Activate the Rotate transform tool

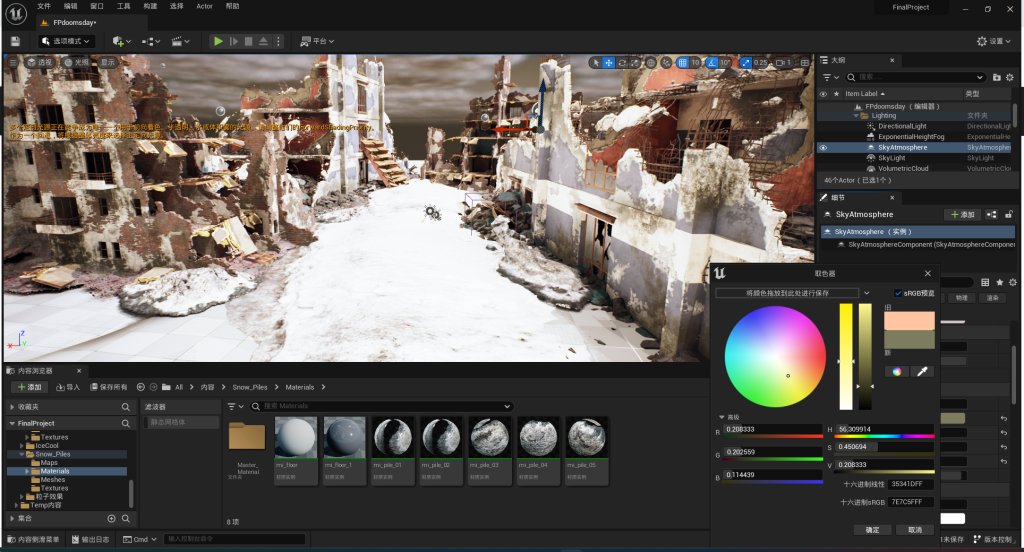pos(622,63)
